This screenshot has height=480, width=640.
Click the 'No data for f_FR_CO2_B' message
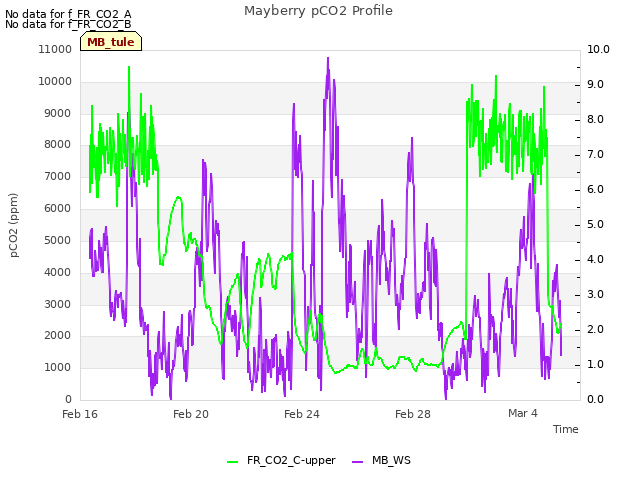(68, 24)
